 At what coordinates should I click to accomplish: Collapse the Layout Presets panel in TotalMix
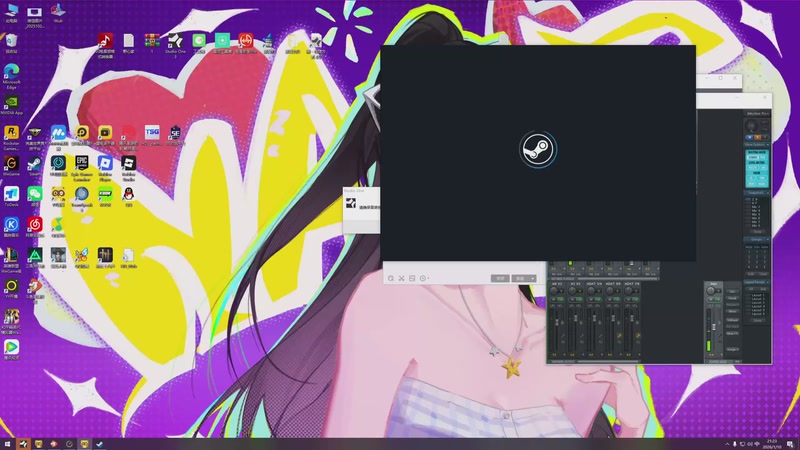[768, 282]
